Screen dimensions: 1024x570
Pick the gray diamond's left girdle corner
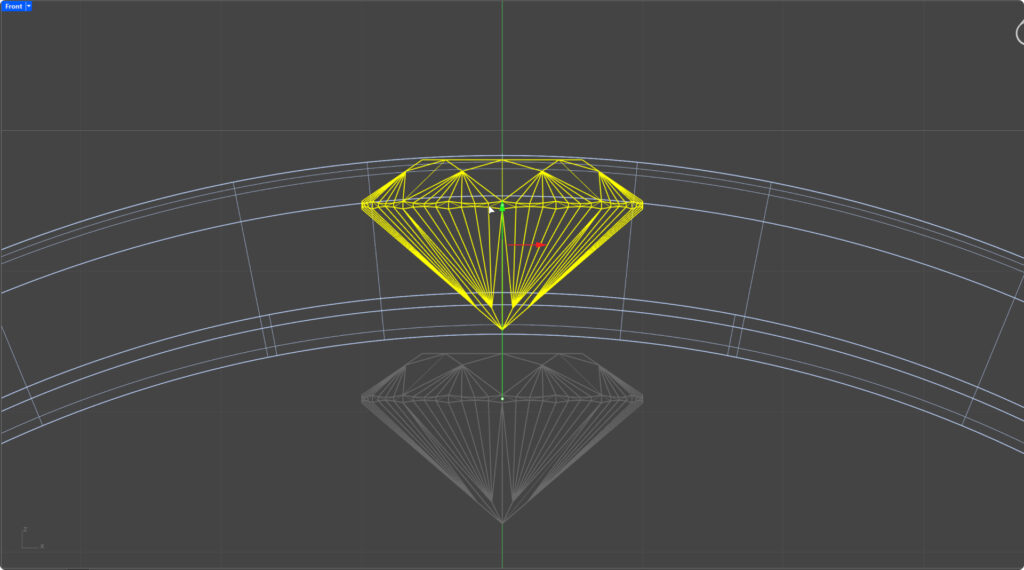click(x=362, y=399)
